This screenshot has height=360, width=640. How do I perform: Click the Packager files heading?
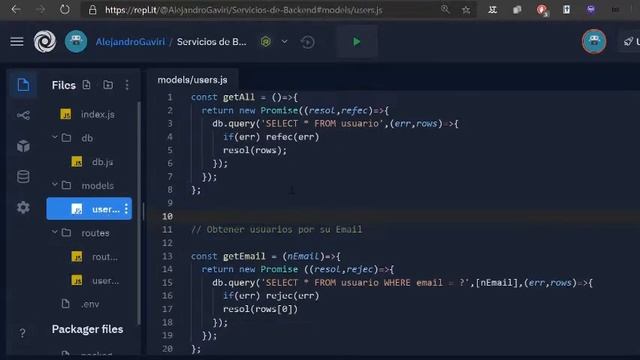pyautogui.click(x=87, y=329)
